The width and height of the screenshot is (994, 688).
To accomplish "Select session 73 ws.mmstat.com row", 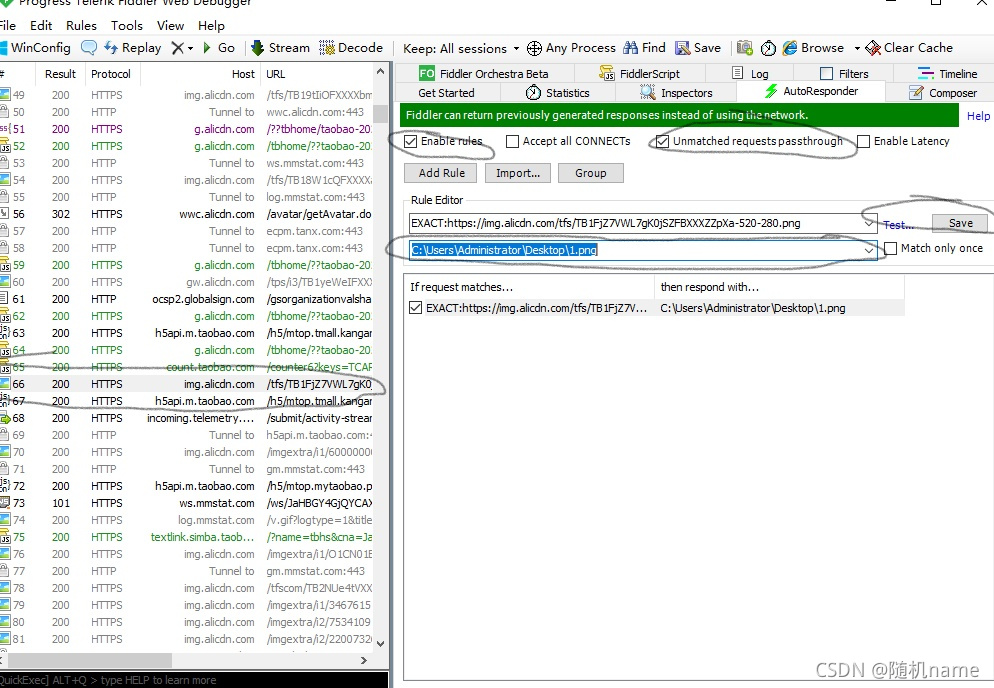I will tap(186, 503).
